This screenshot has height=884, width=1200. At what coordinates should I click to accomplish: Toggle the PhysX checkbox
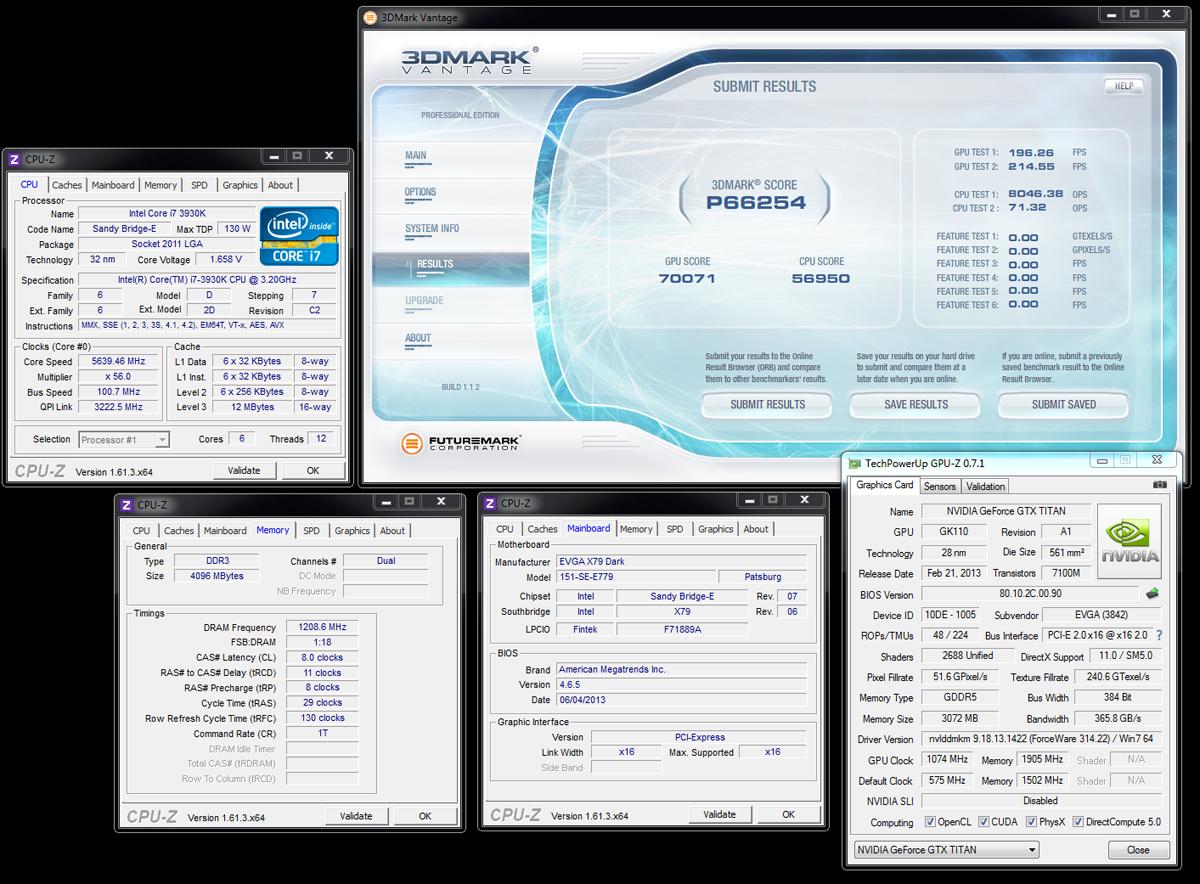point(1030,822)
